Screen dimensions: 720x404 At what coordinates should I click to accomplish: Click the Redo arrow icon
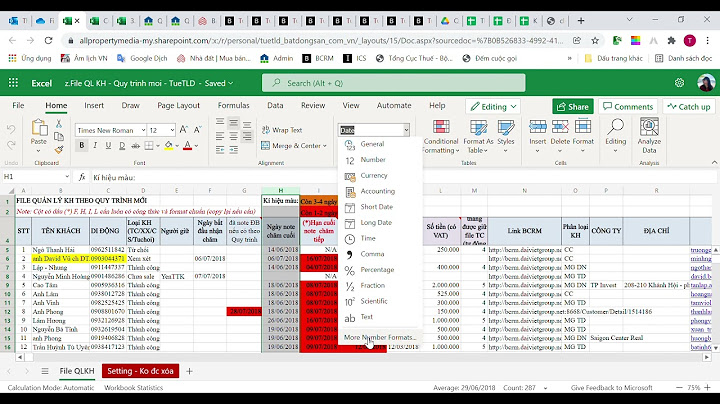point(11,146)
